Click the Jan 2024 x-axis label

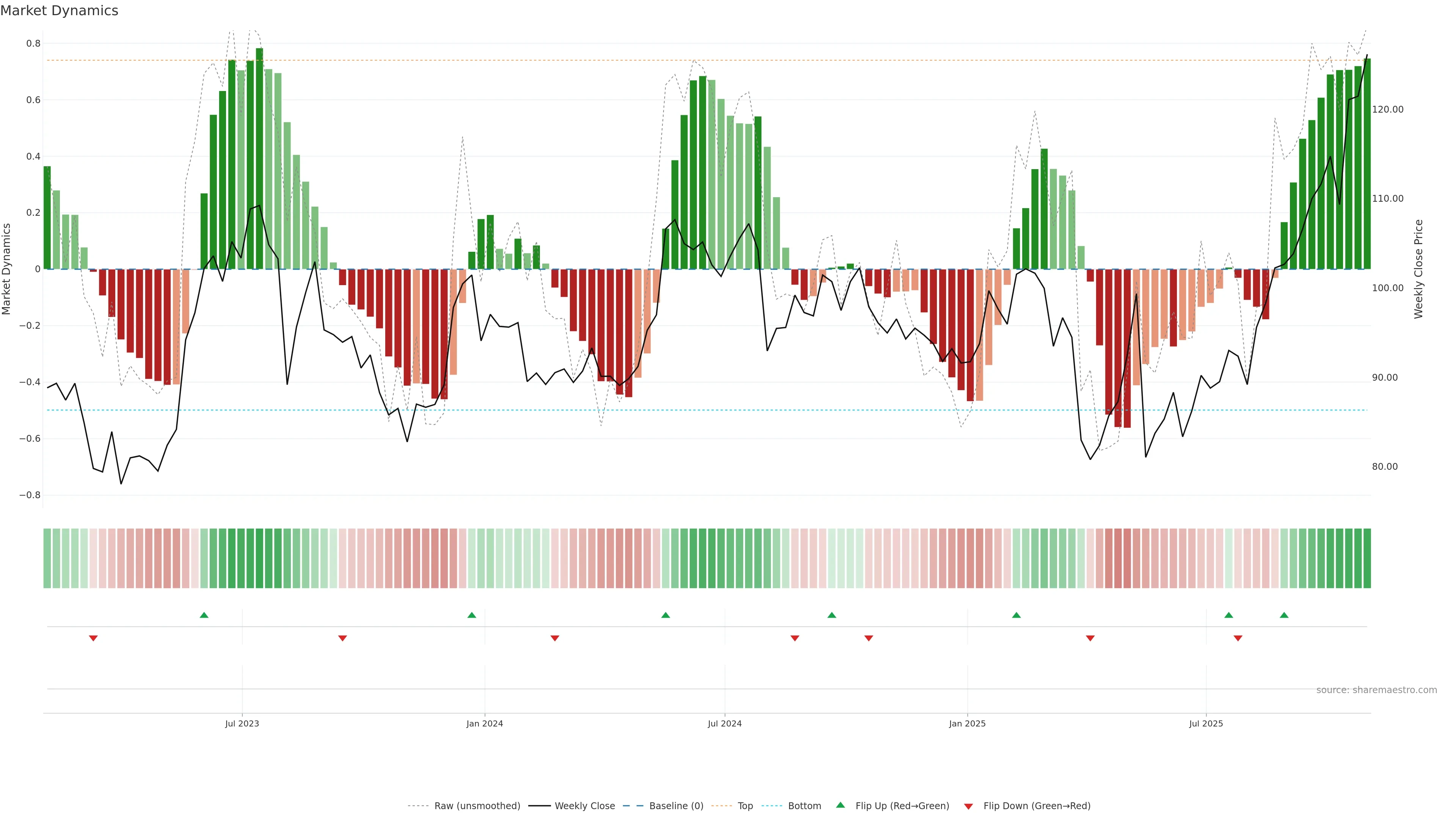click(485, 723)
